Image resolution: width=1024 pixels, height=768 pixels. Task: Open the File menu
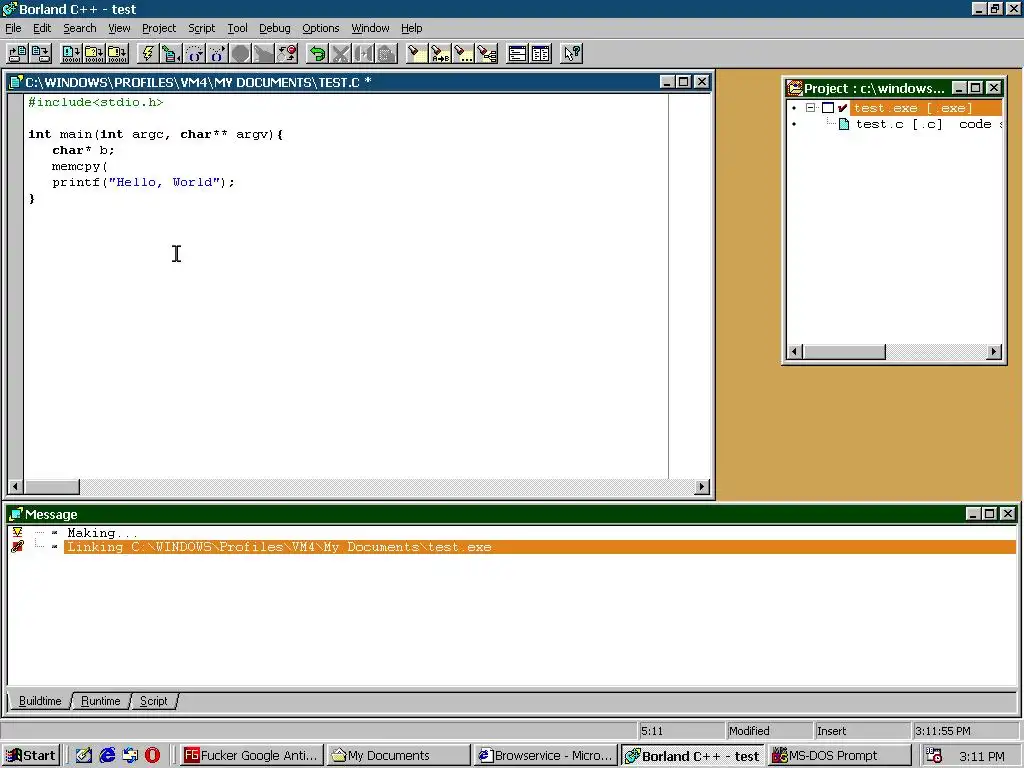13,28
